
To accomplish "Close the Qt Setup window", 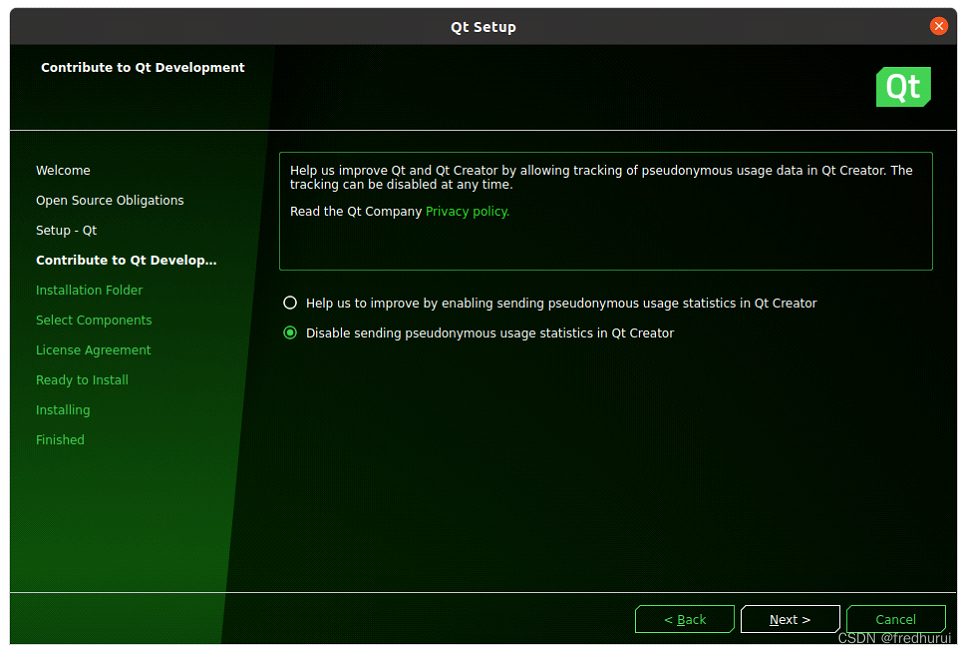I will point(938,26).
